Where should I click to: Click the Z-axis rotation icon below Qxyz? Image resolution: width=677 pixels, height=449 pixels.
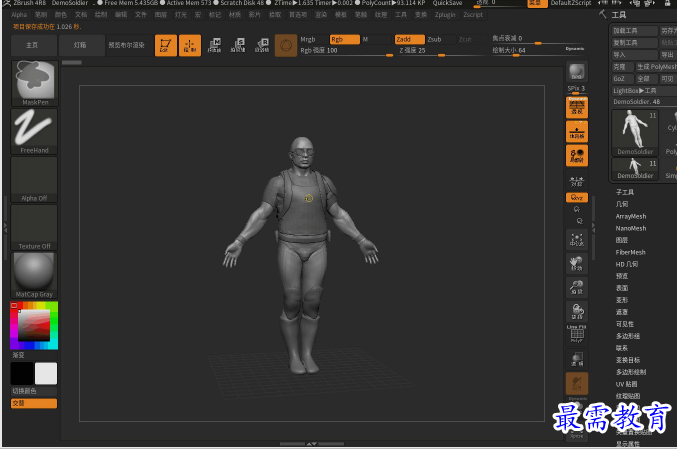(579, 221)
